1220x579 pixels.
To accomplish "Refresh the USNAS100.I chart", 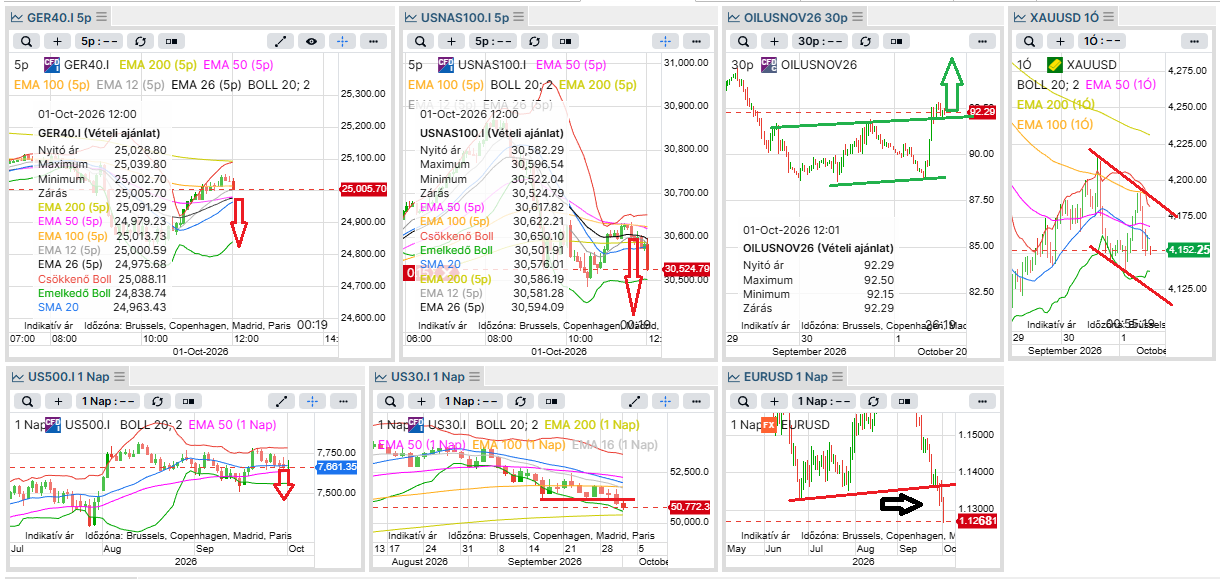I will [533, 41].
